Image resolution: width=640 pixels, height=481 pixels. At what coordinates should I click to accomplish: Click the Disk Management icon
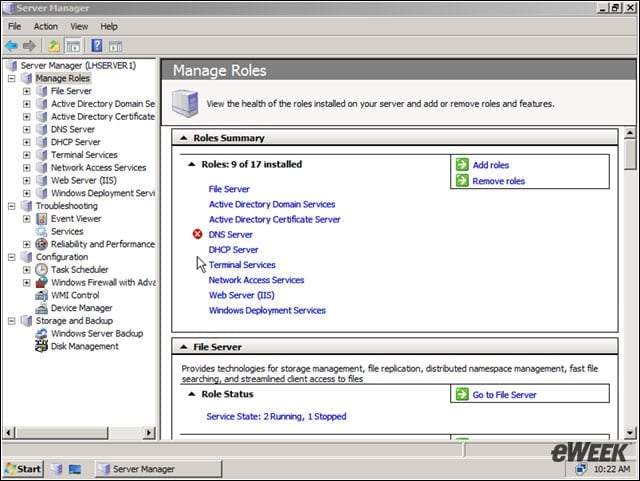(x=41, y=346)
